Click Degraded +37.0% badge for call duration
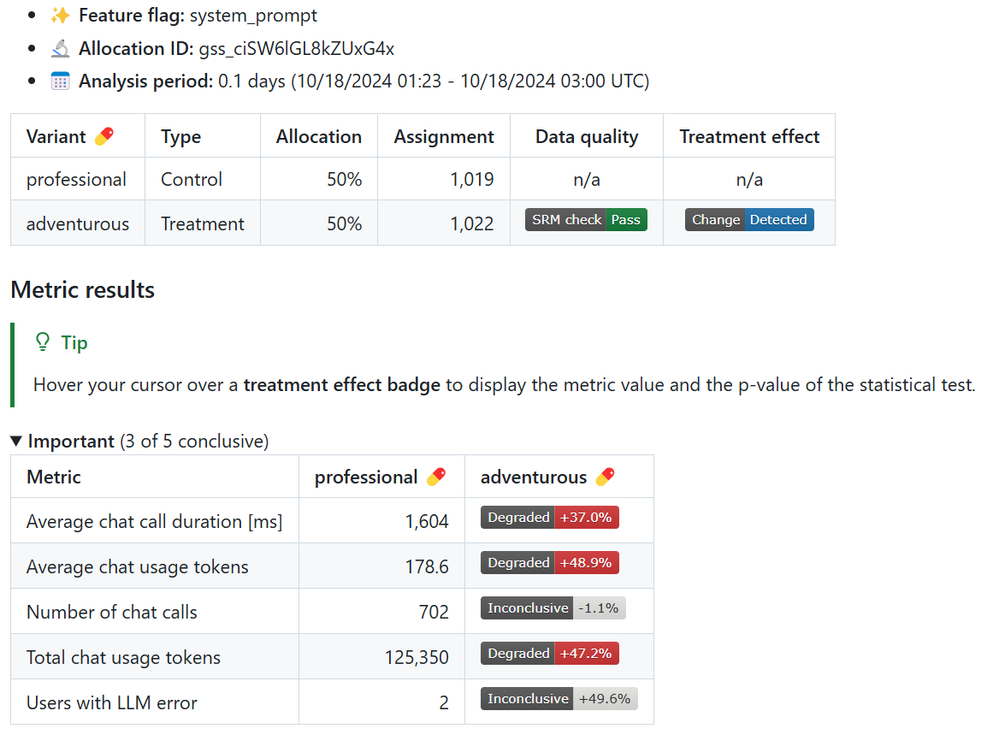The image size is (999, 730). [x=550, y=517]
